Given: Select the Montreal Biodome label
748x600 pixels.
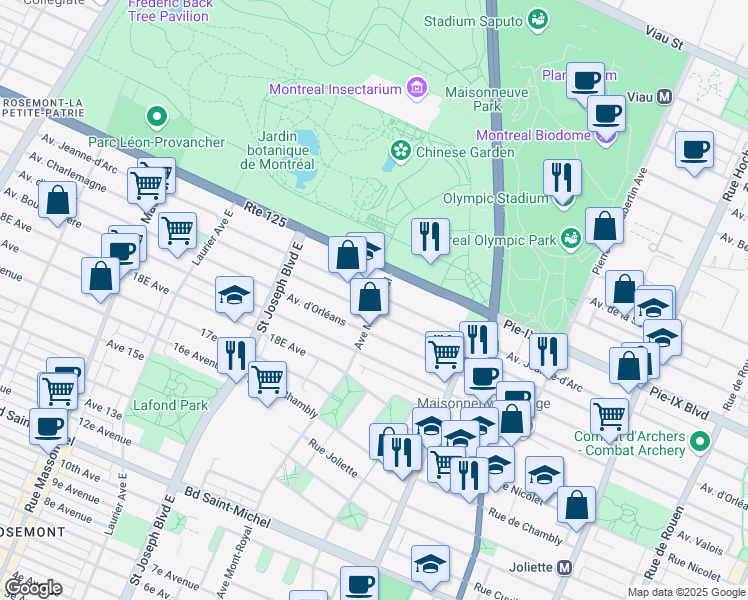Looking at the screenshot, I should click(533, 135).
